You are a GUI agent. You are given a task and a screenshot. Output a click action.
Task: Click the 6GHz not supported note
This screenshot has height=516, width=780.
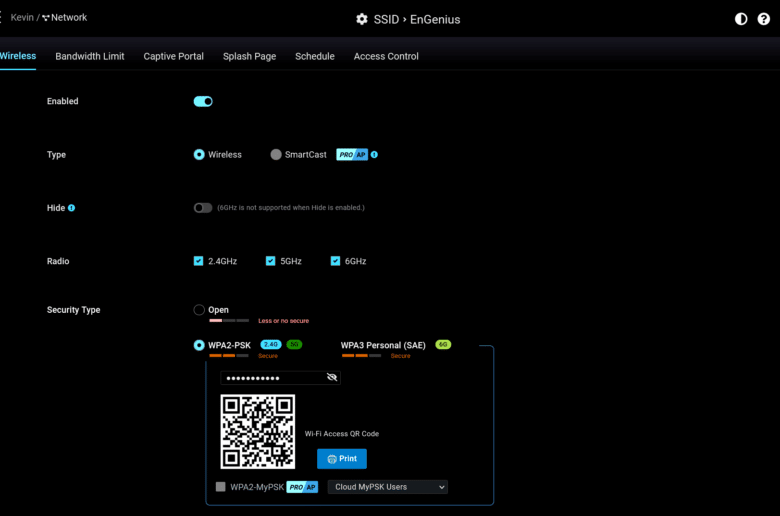[291, 207]
